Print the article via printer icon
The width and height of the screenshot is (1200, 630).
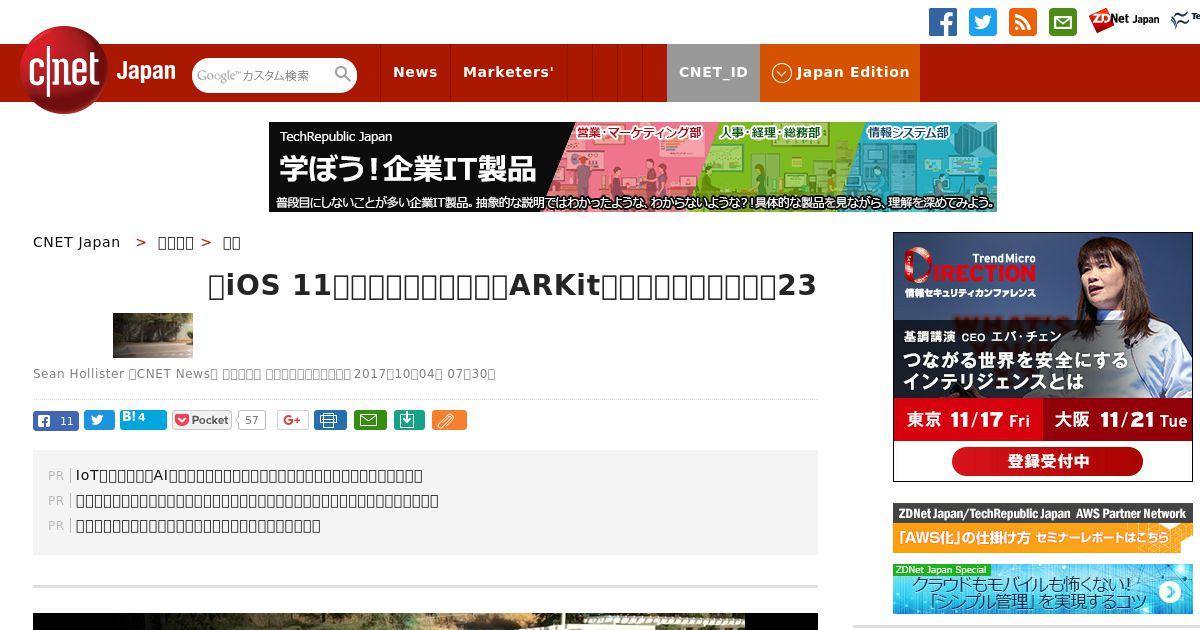point(330,420)
